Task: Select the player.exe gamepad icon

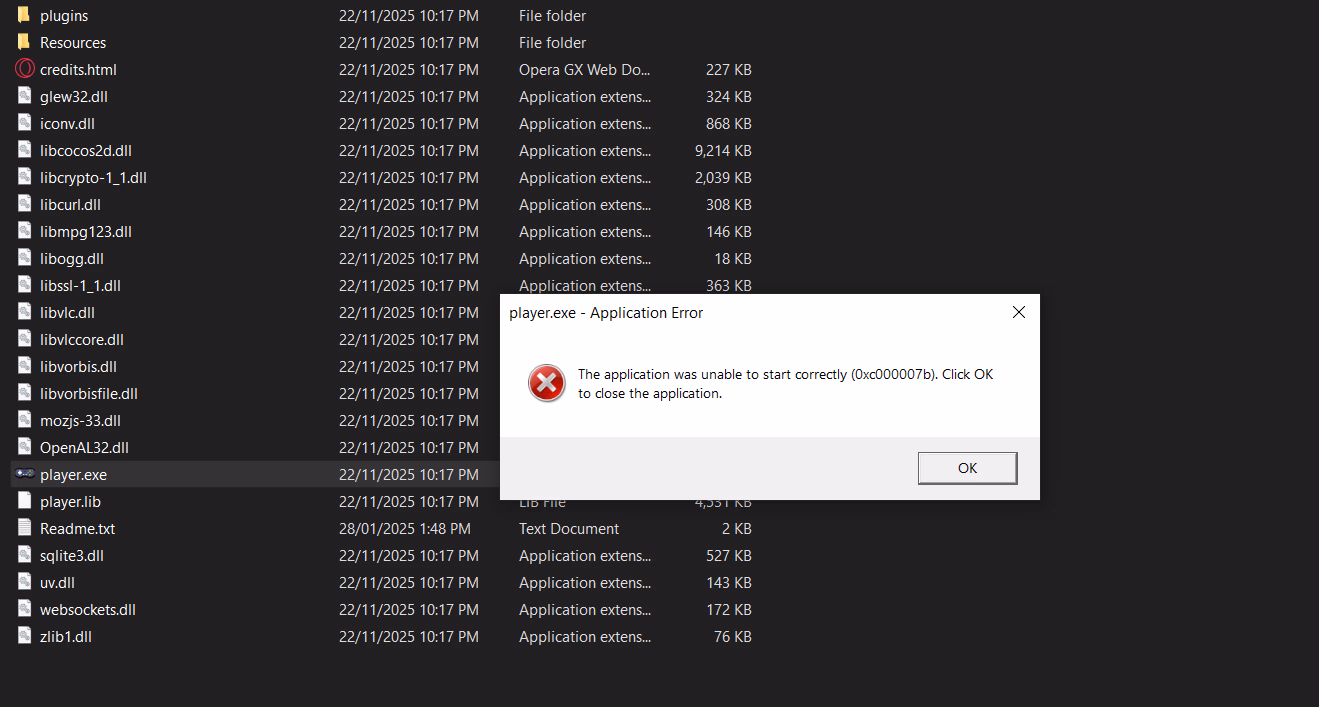Action: pos(25,474)
